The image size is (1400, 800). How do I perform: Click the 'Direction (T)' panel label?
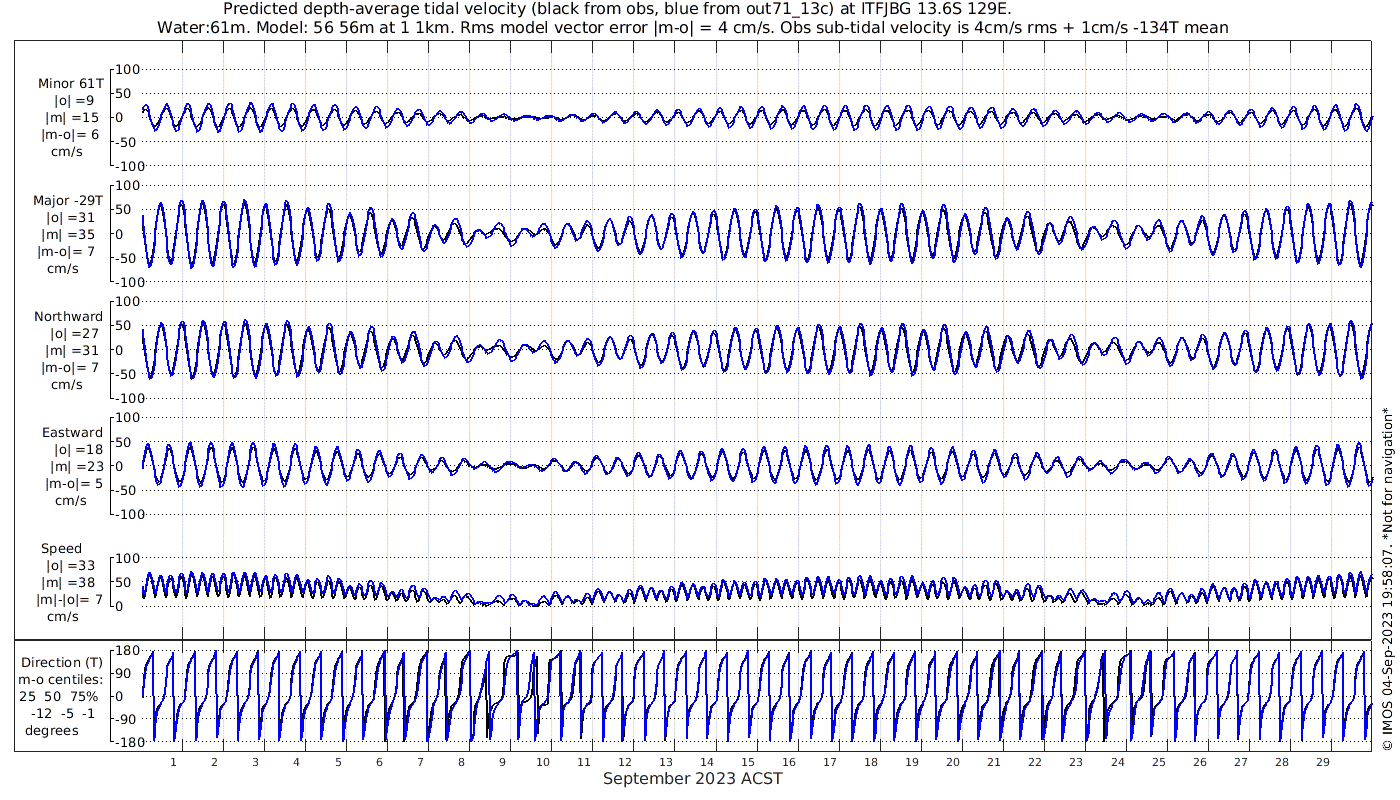62,663
